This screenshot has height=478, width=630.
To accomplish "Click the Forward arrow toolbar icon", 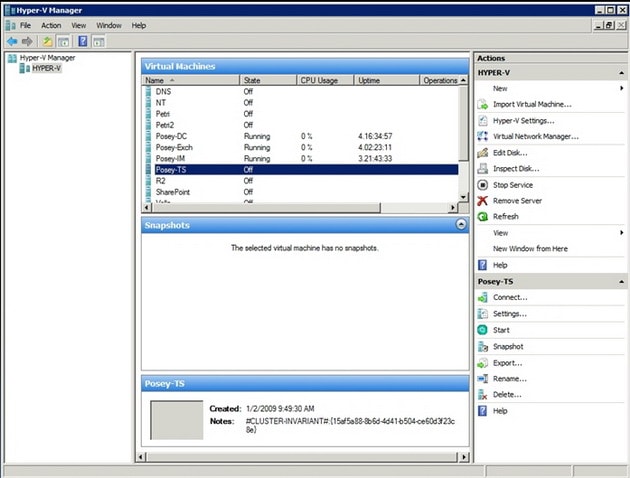I will click(x=27, y=41).
